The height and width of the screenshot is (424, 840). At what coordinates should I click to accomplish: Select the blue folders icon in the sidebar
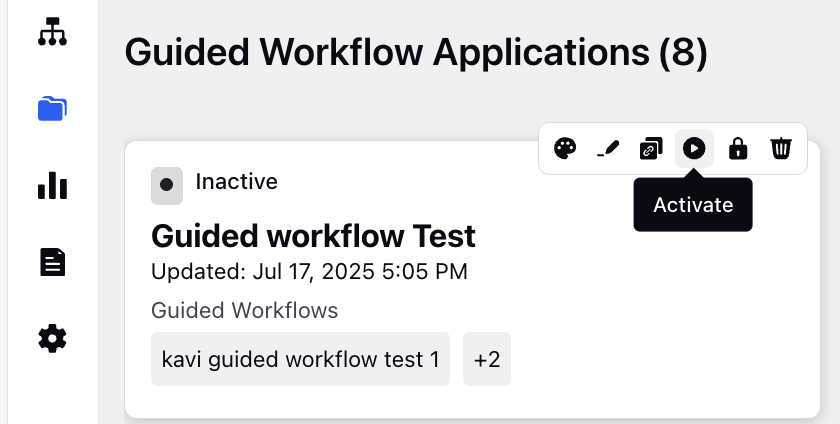52,109
